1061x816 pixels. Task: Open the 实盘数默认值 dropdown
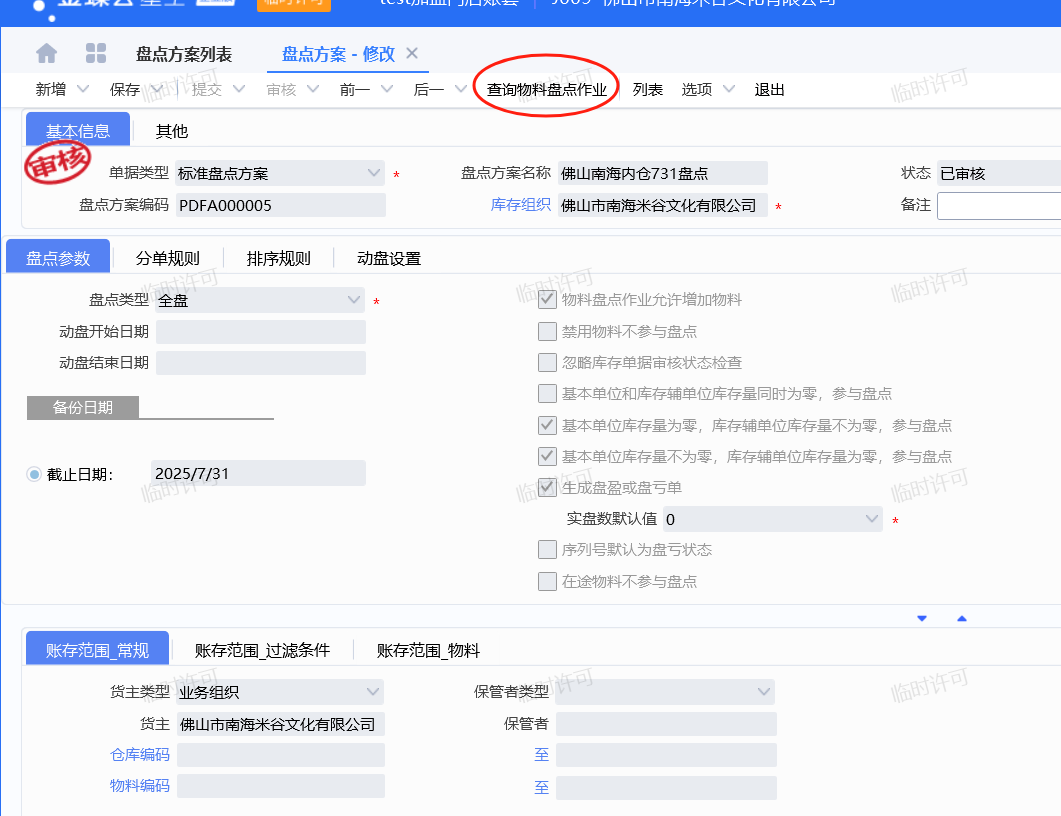point(772,519)
